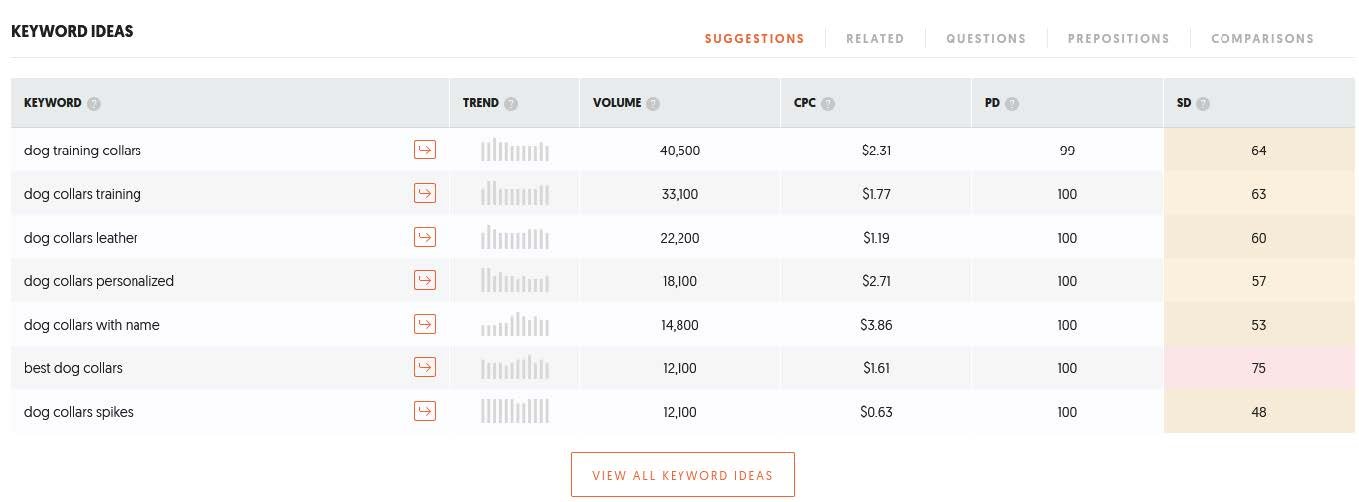This screenshot has width=1359, height=502.
Task: Click View All Keyword Ideas button
Action: 682,475
